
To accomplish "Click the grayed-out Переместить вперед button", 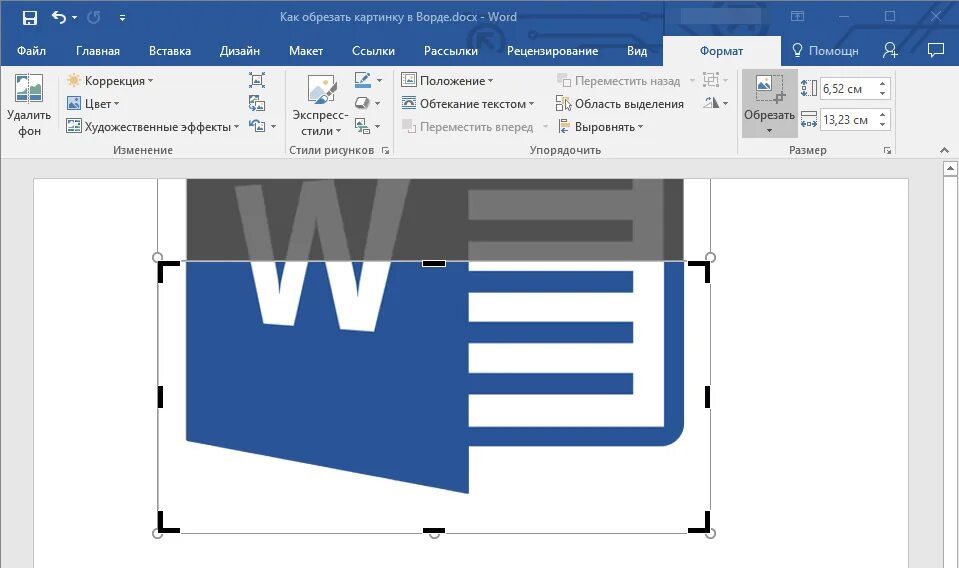I will [x=468, y=127].
